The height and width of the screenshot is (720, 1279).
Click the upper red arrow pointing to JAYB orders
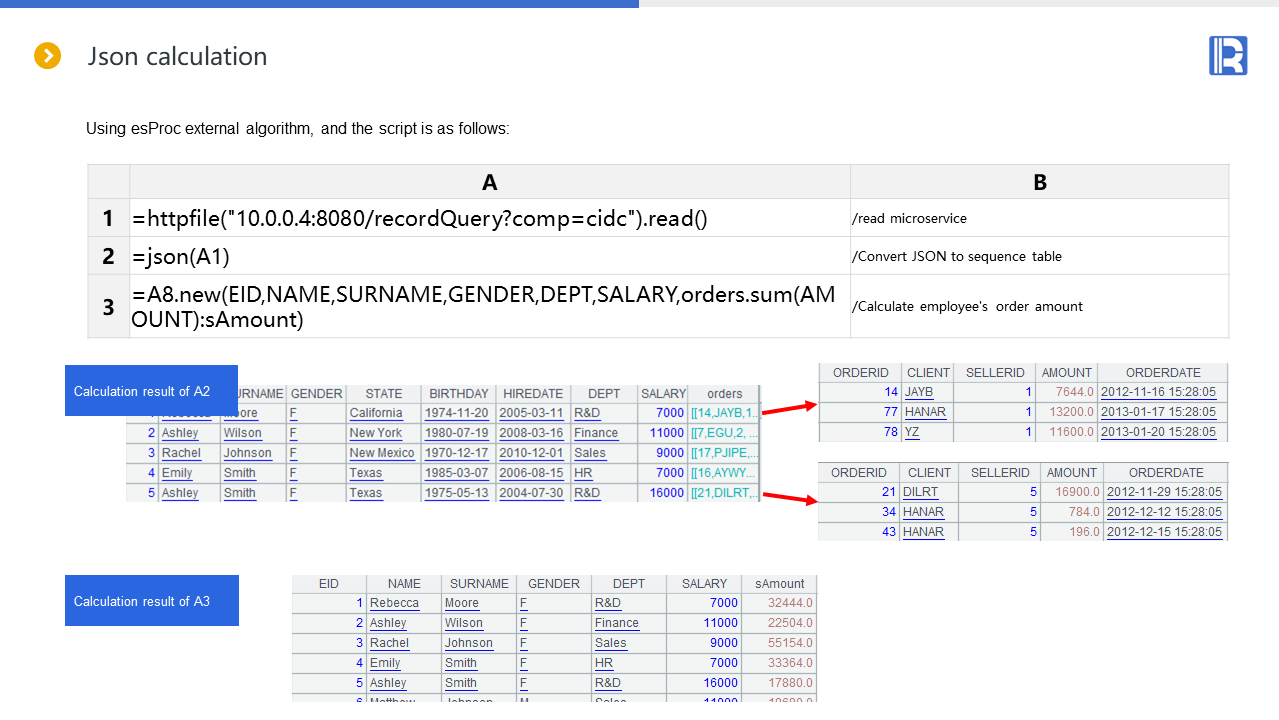(789, 407)
